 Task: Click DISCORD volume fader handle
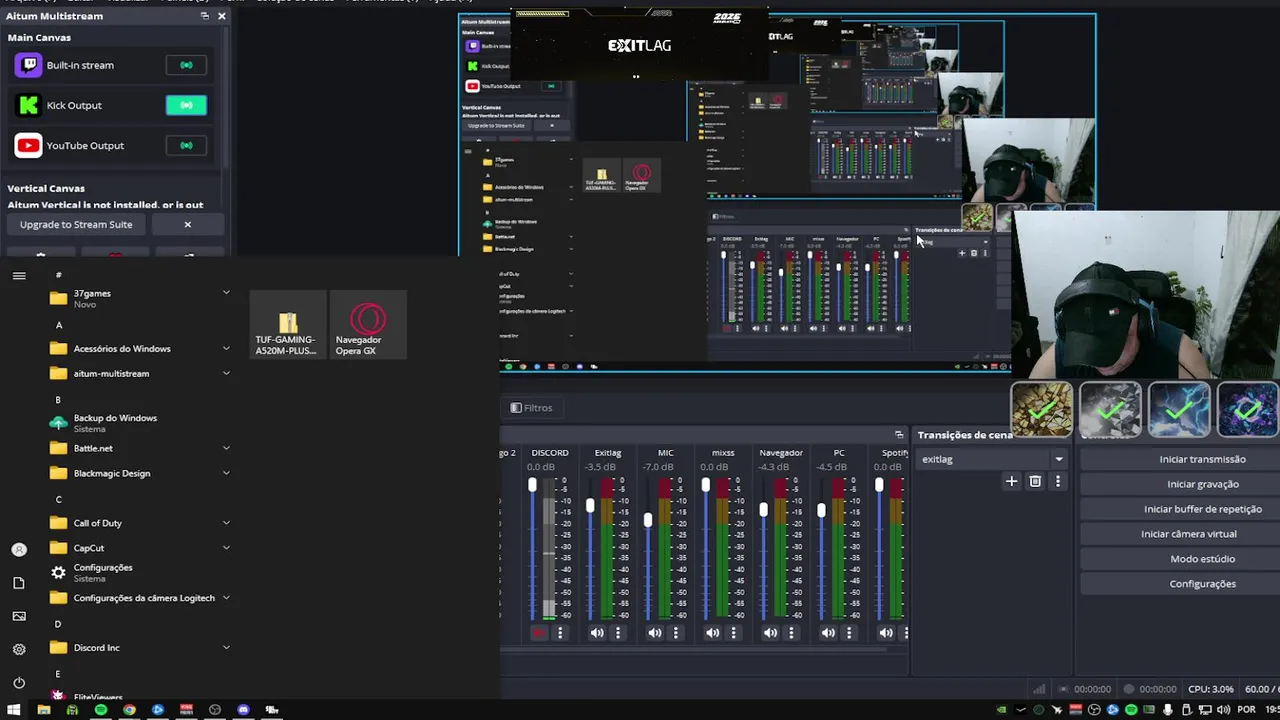pyautogui.click(x=532, y=485)
